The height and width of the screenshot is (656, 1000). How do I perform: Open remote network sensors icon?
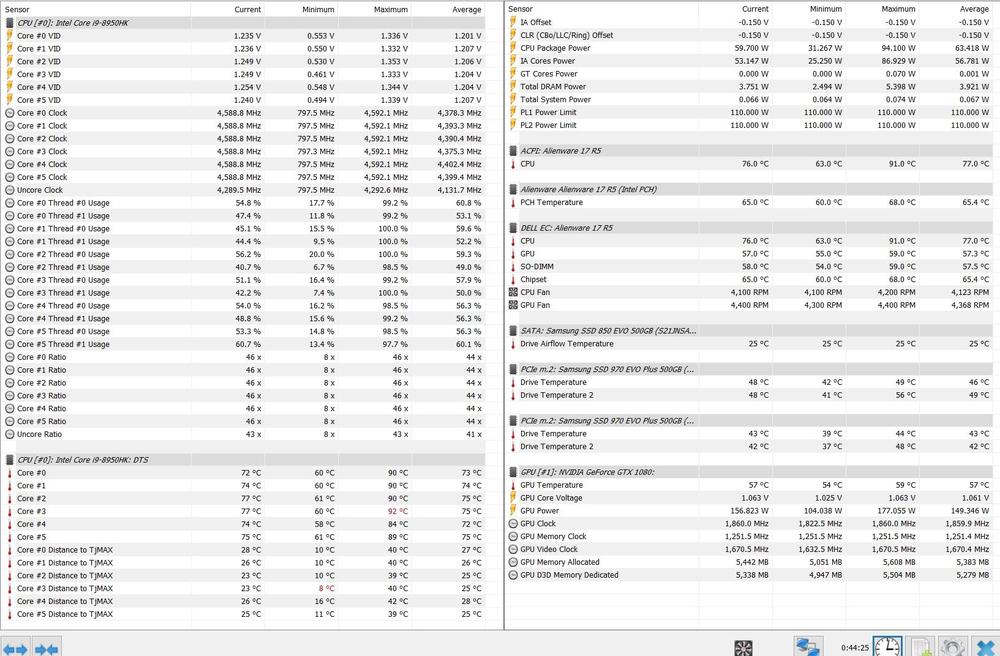[x=808, y=648]
